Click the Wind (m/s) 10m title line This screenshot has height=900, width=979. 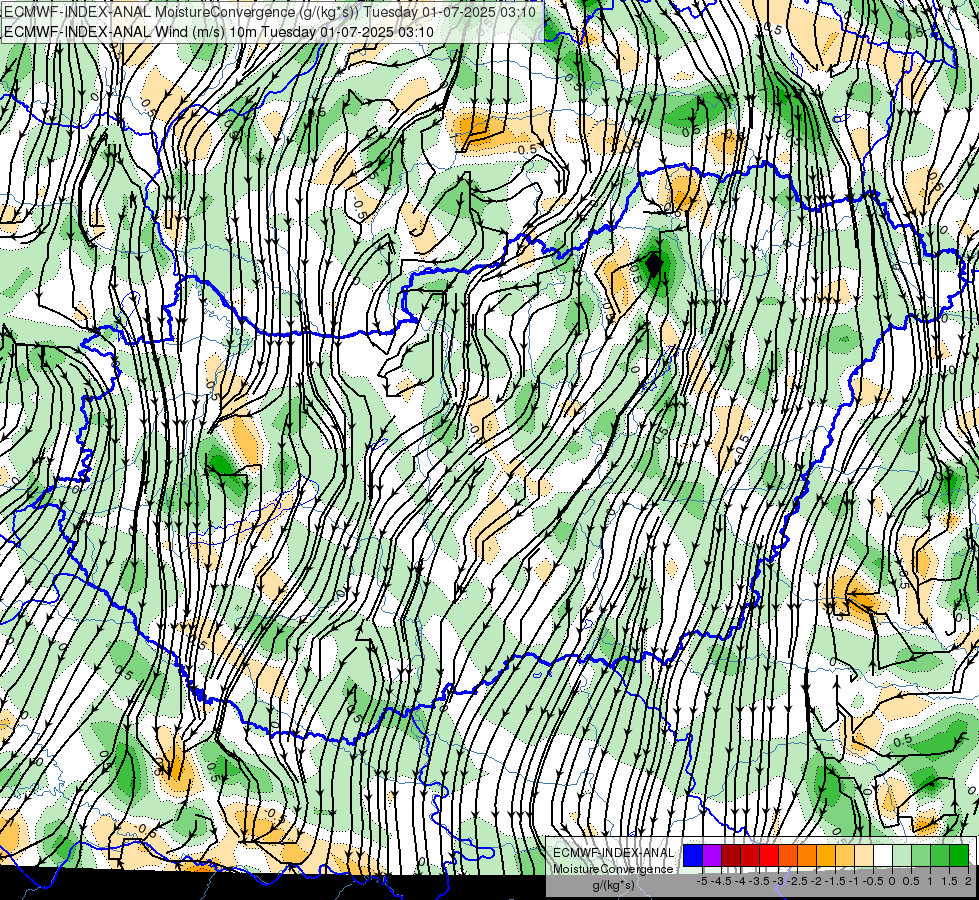(219, 32)
